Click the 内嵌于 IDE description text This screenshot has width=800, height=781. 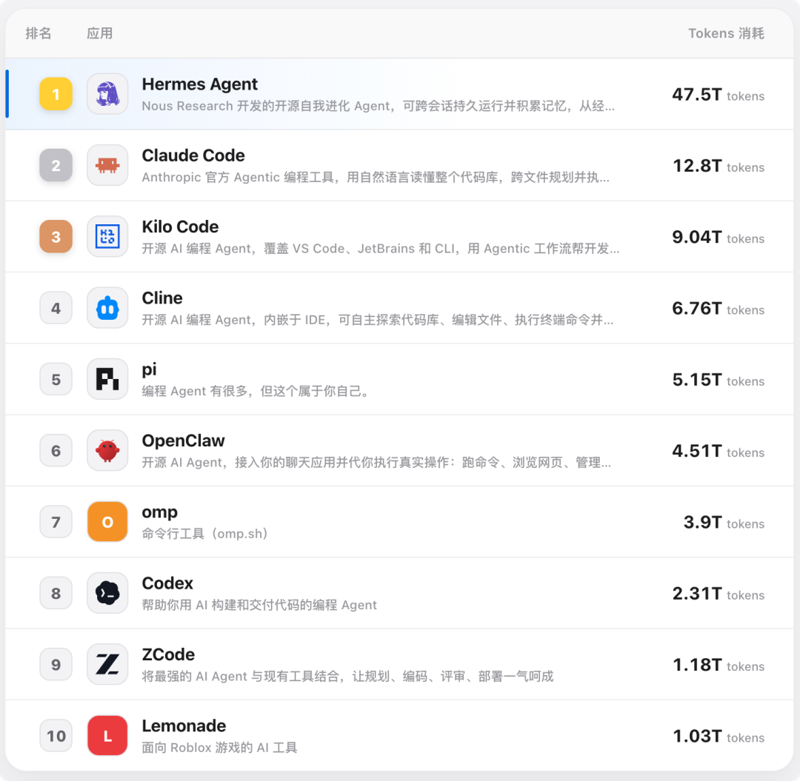(378, 320)
